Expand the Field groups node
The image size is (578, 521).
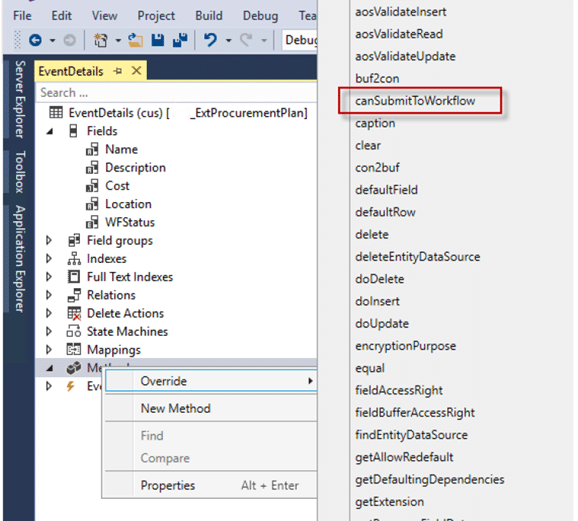(49, 241)
